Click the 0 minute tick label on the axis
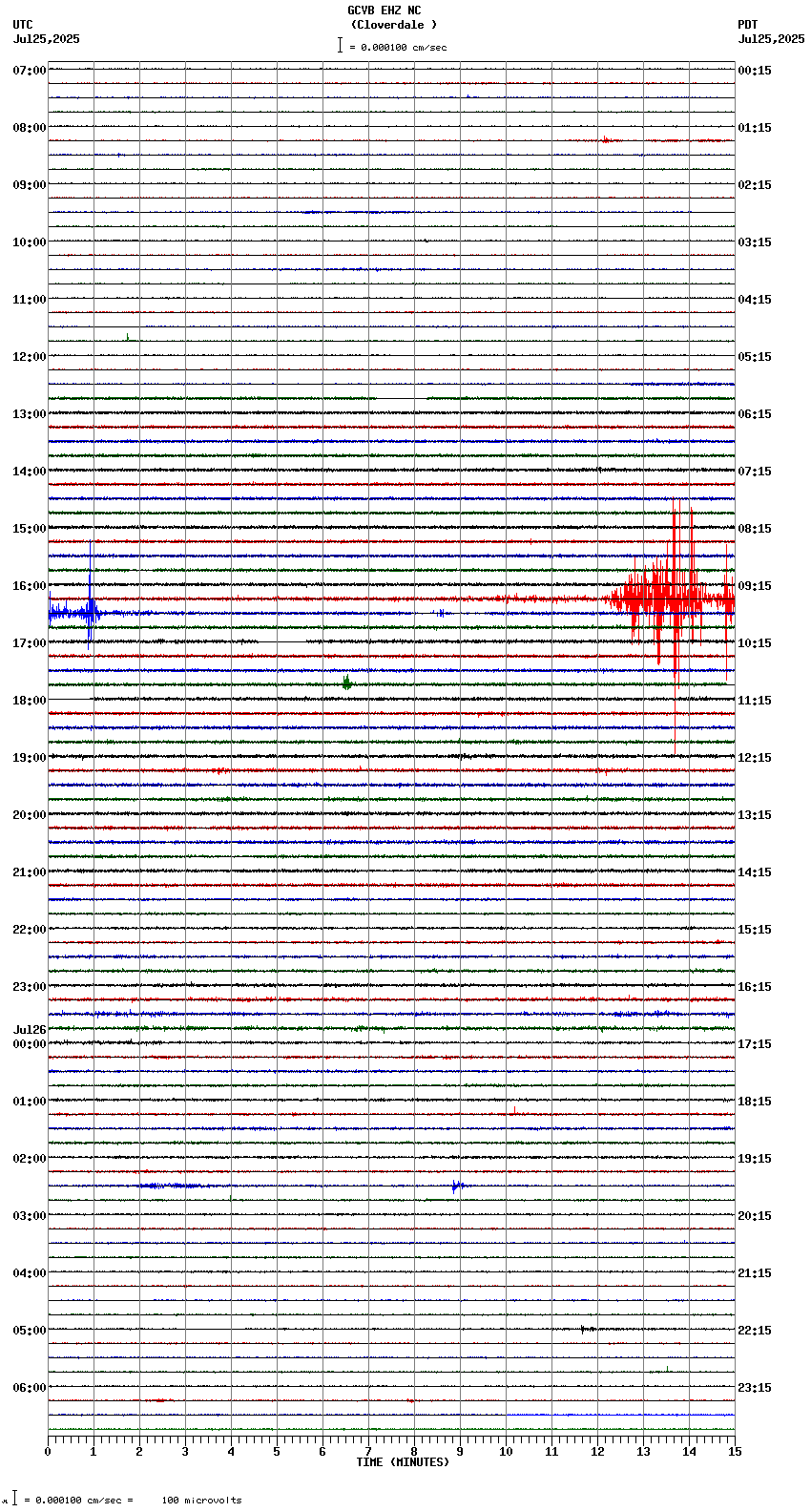The width and height of the screenshot is (811, 1512). [48, 1452]
